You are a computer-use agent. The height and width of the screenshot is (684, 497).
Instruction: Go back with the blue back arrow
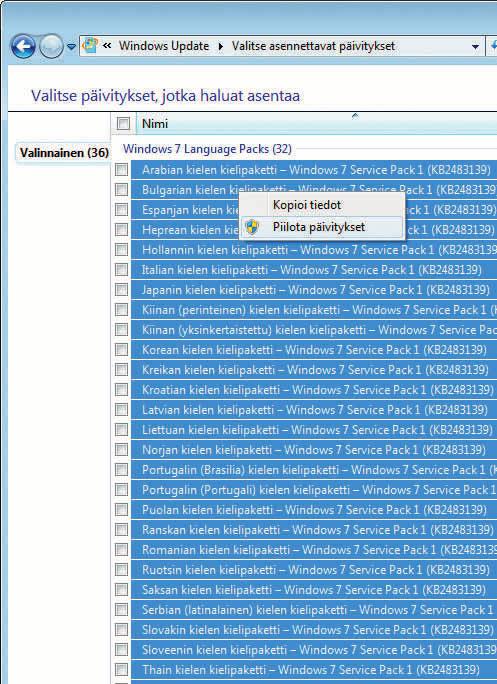click(22, 46)
